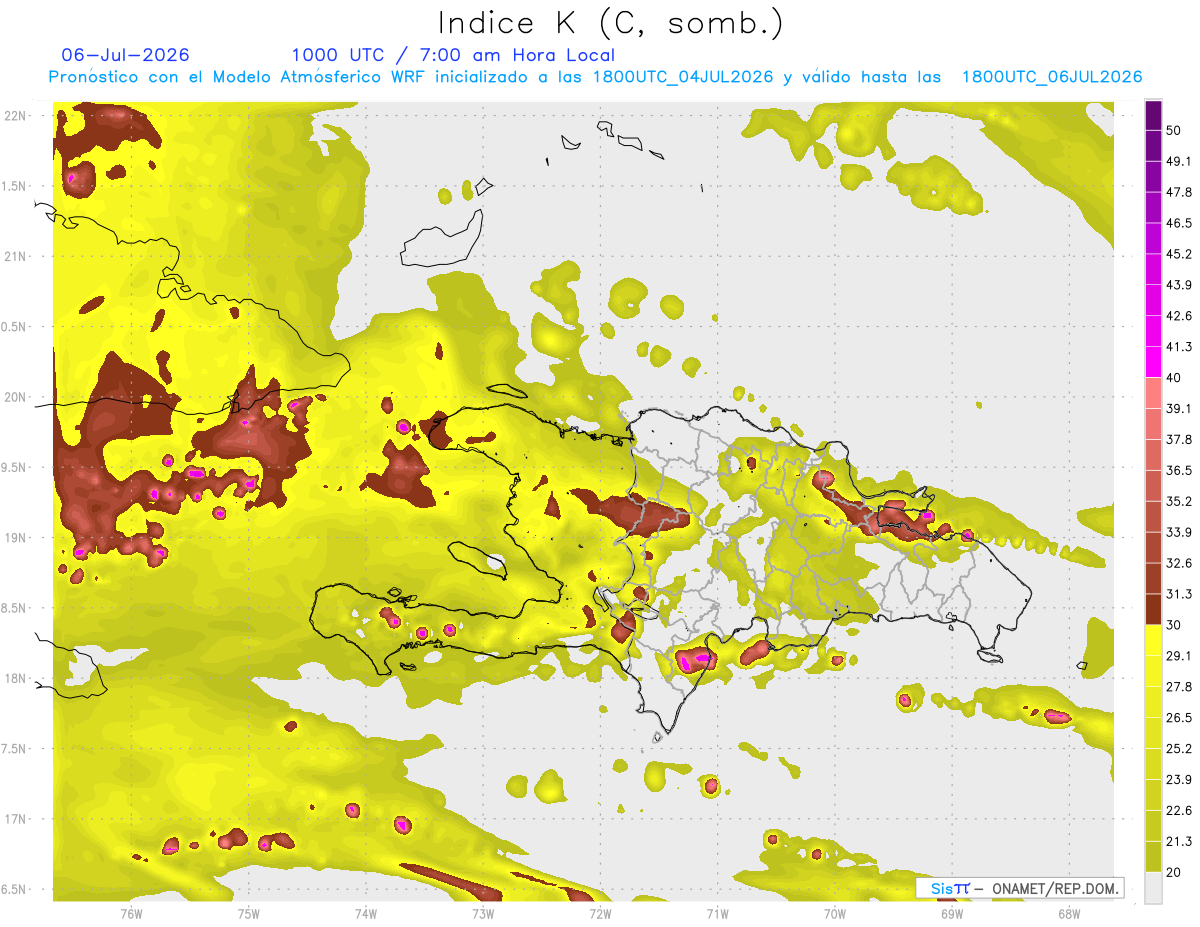This screenshot has height=927, width=1200.
Task: Pick the magenta swatch just above 40
Action: click(1153, 362)
